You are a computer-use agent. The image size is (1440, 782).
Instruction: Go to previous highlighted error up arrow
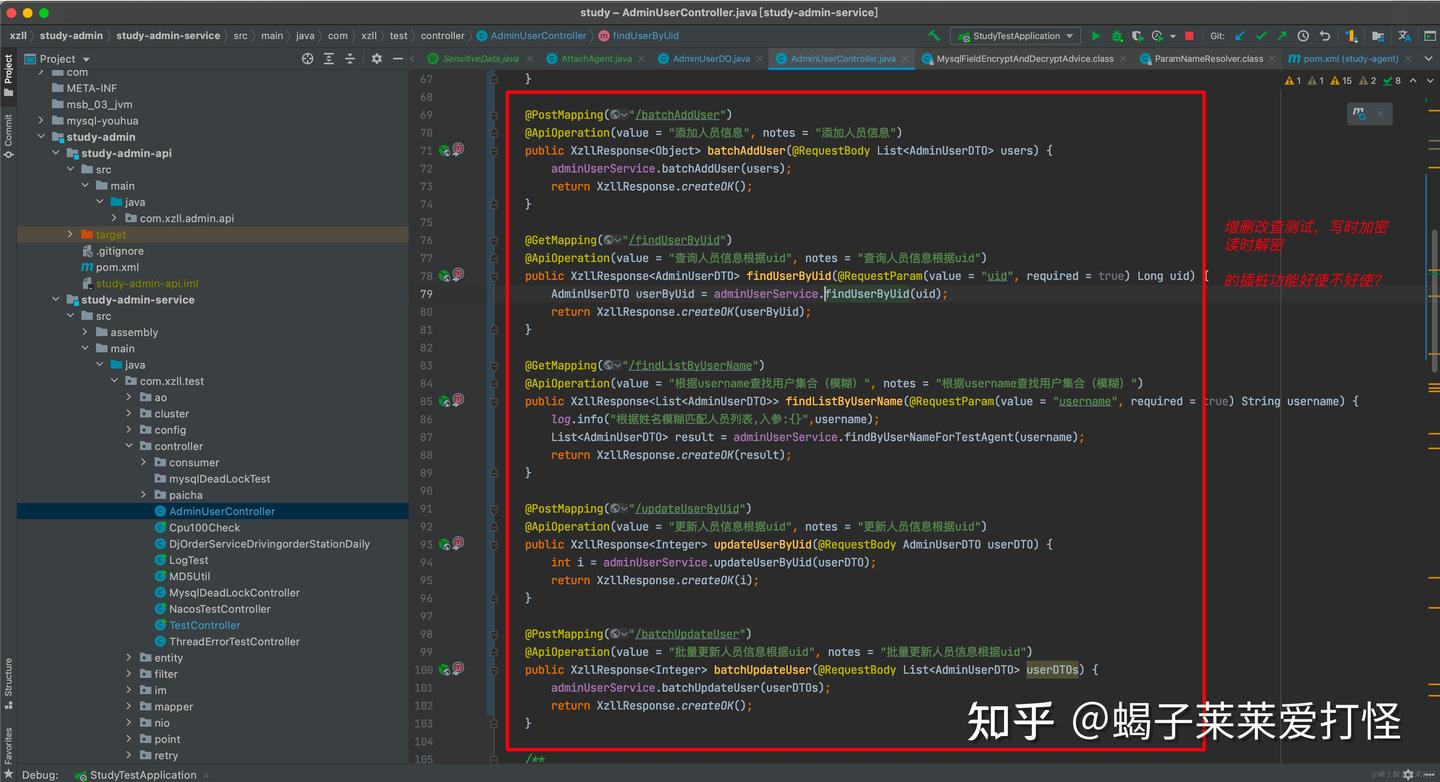pyautogui.click(x=1412, y=81)
